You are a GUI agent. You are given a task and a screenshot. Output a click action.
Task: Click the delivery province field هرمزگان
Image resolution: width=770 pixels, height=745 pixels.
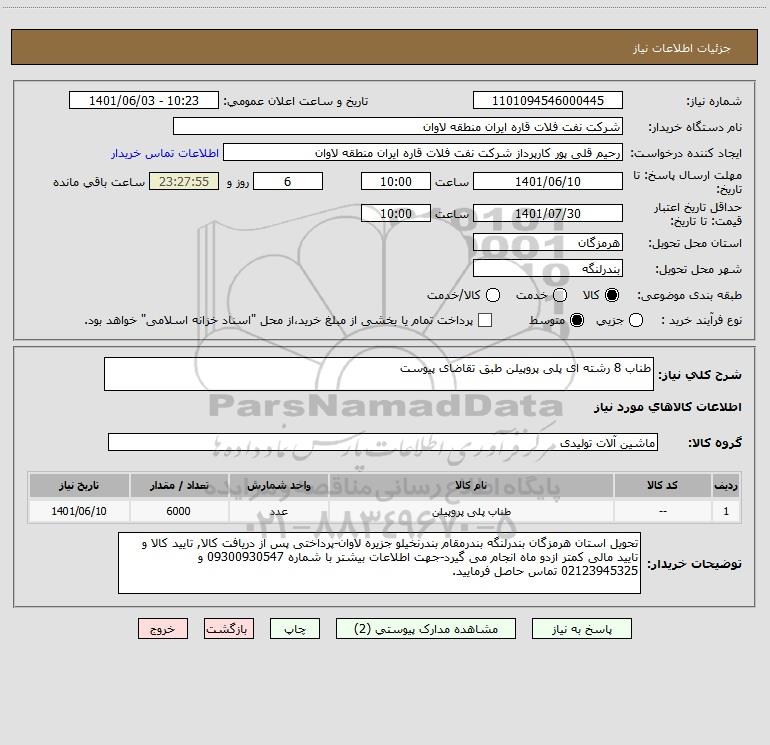pos(548,243)
